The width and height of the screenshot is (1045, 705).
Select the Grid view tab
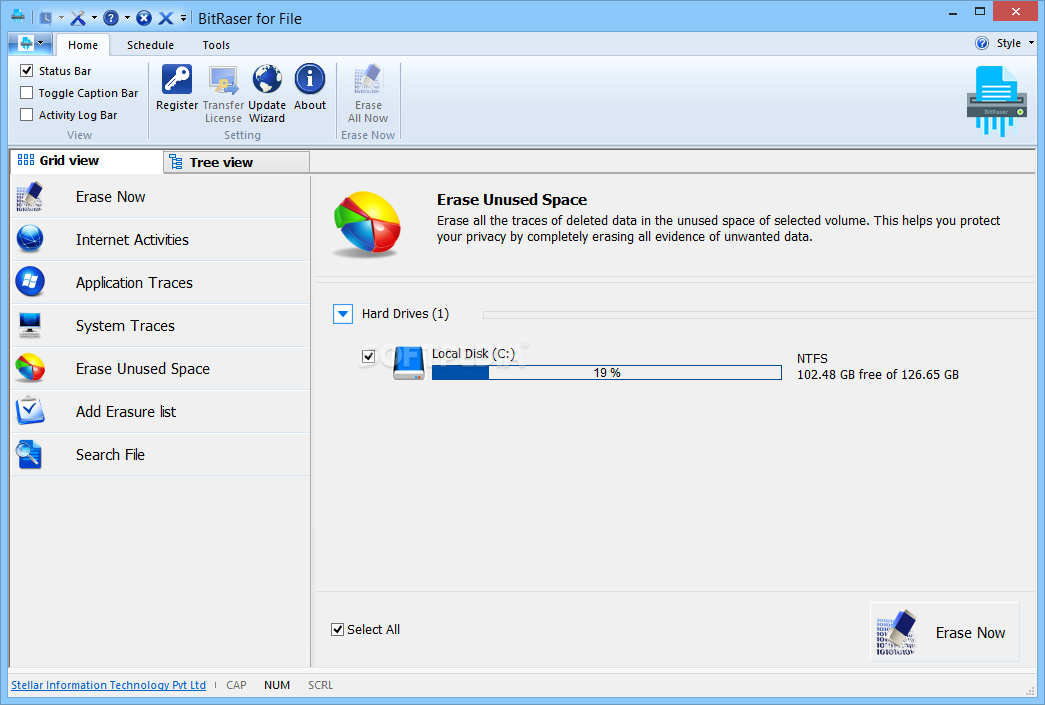pyautogui.click(x=87, y=161)
